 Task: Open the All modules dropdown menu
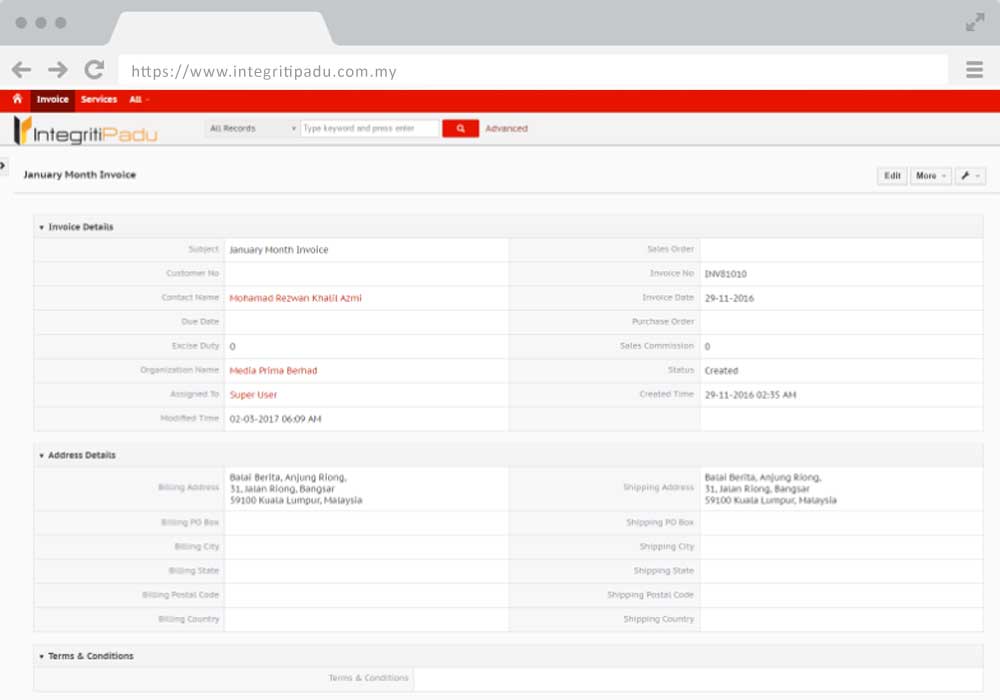point(139,99)
